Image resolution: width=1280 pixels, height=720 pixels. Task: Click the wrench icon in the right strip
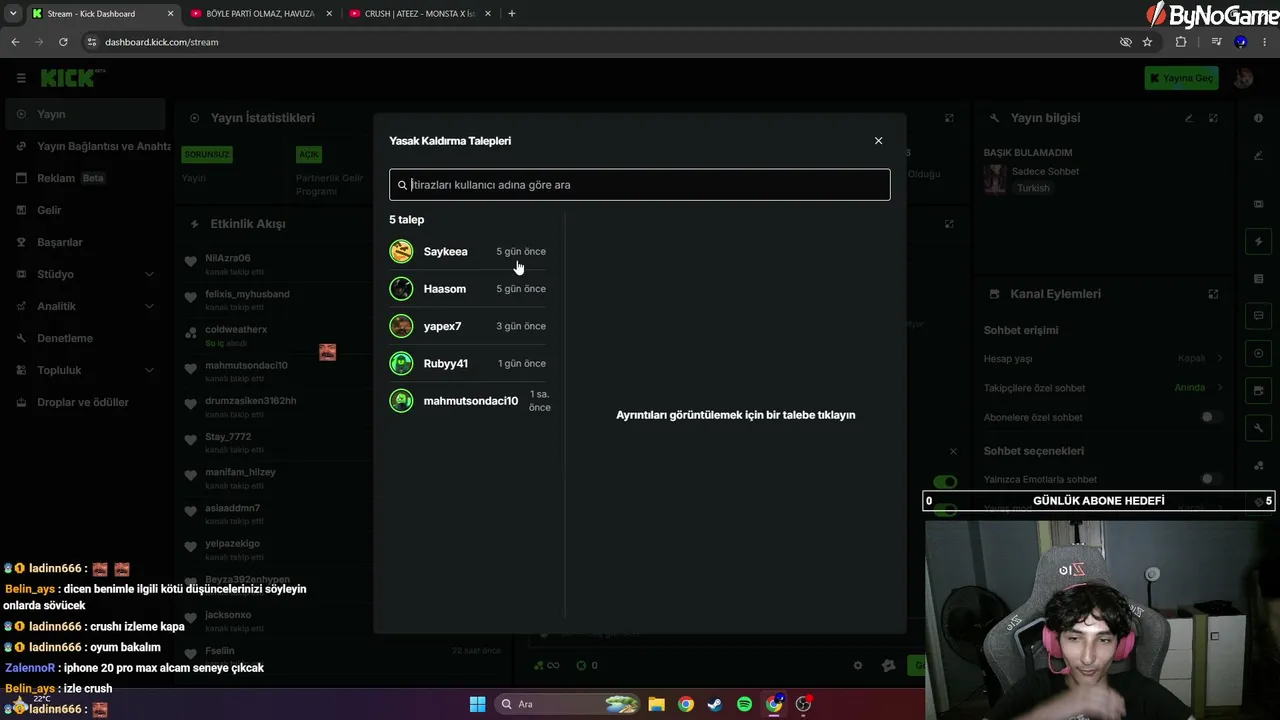click(1258, 428)
